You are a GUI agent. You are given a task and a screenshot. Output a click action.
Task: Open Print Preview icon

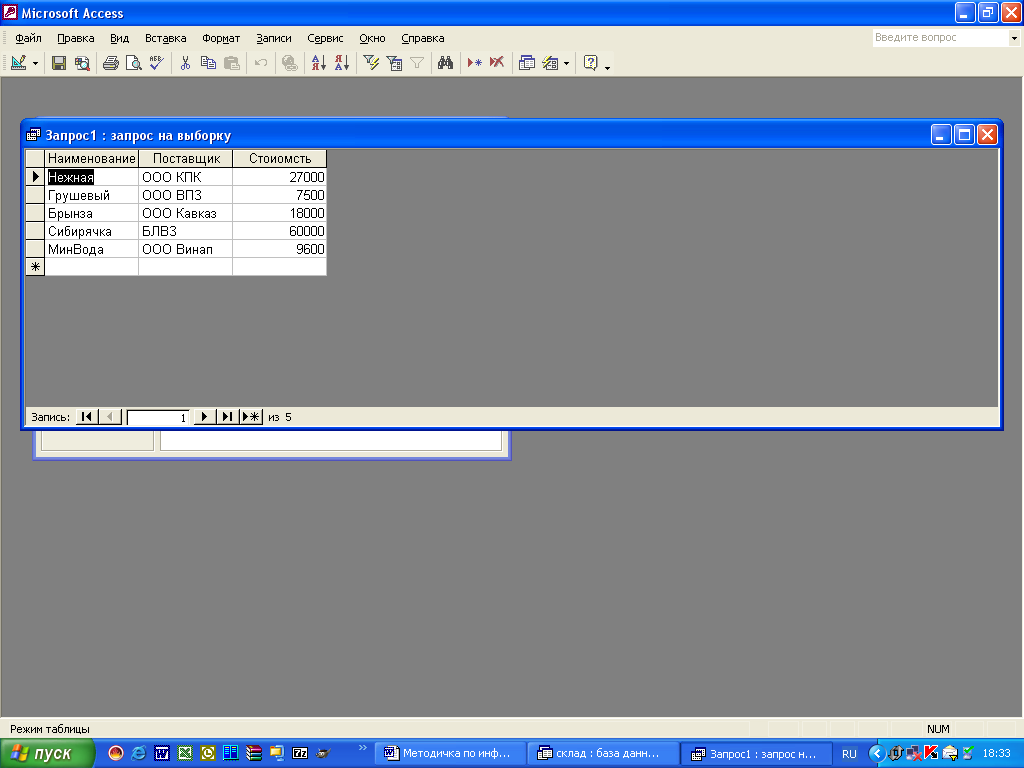point(134,63)
